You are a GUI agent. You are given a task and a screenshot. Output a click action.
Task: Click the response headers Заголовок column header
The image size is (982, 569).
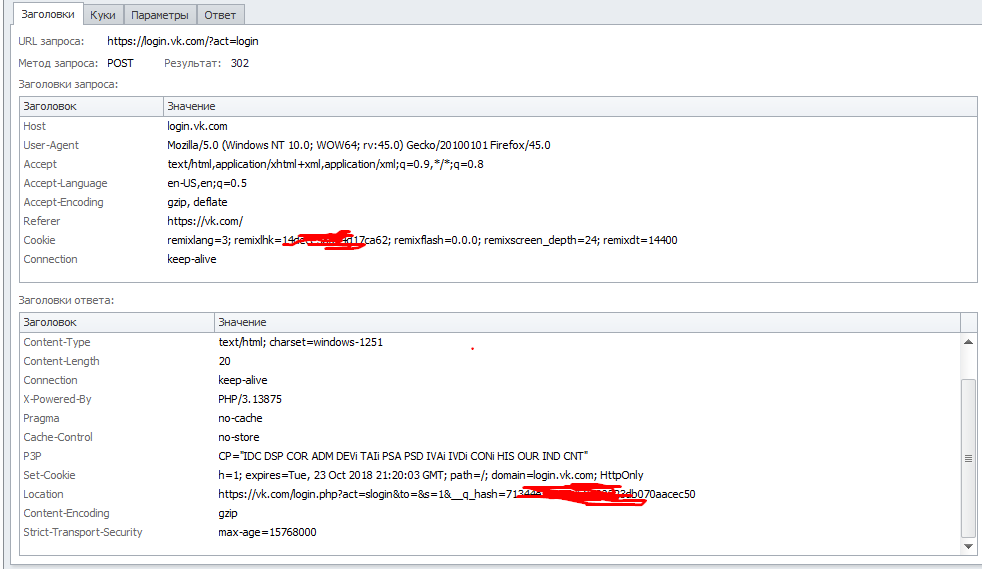pyautogui.click(x=117, y=322)
